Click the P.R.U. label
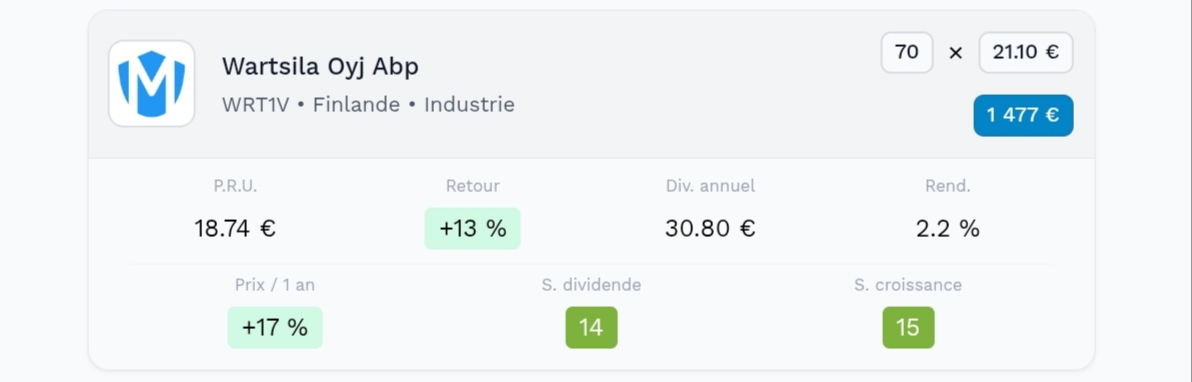Viewport: 1192px width, 382px height. pos(236,186)
